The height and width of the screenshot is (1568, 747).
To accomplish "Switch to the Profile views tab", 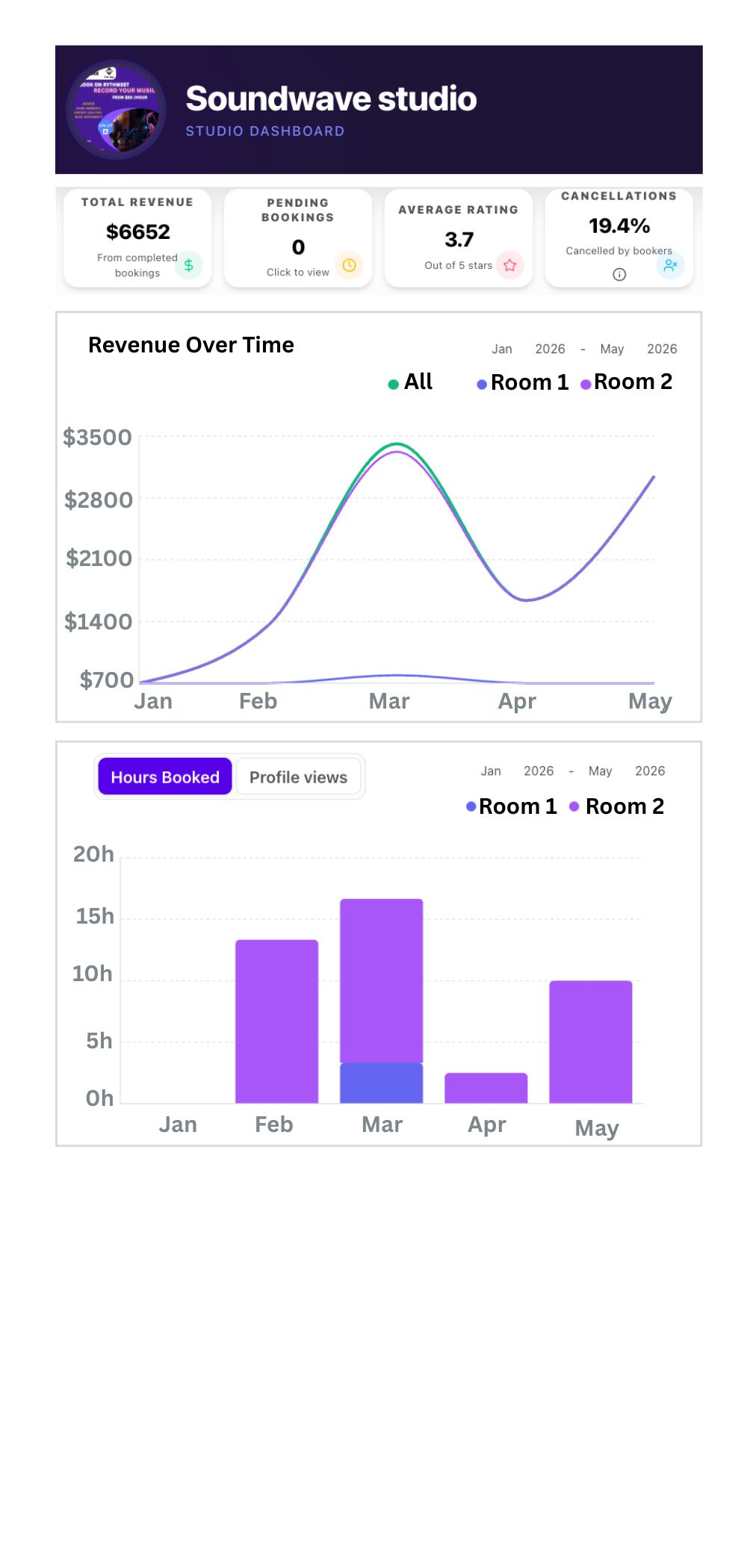I will click(x=298, y=777).
